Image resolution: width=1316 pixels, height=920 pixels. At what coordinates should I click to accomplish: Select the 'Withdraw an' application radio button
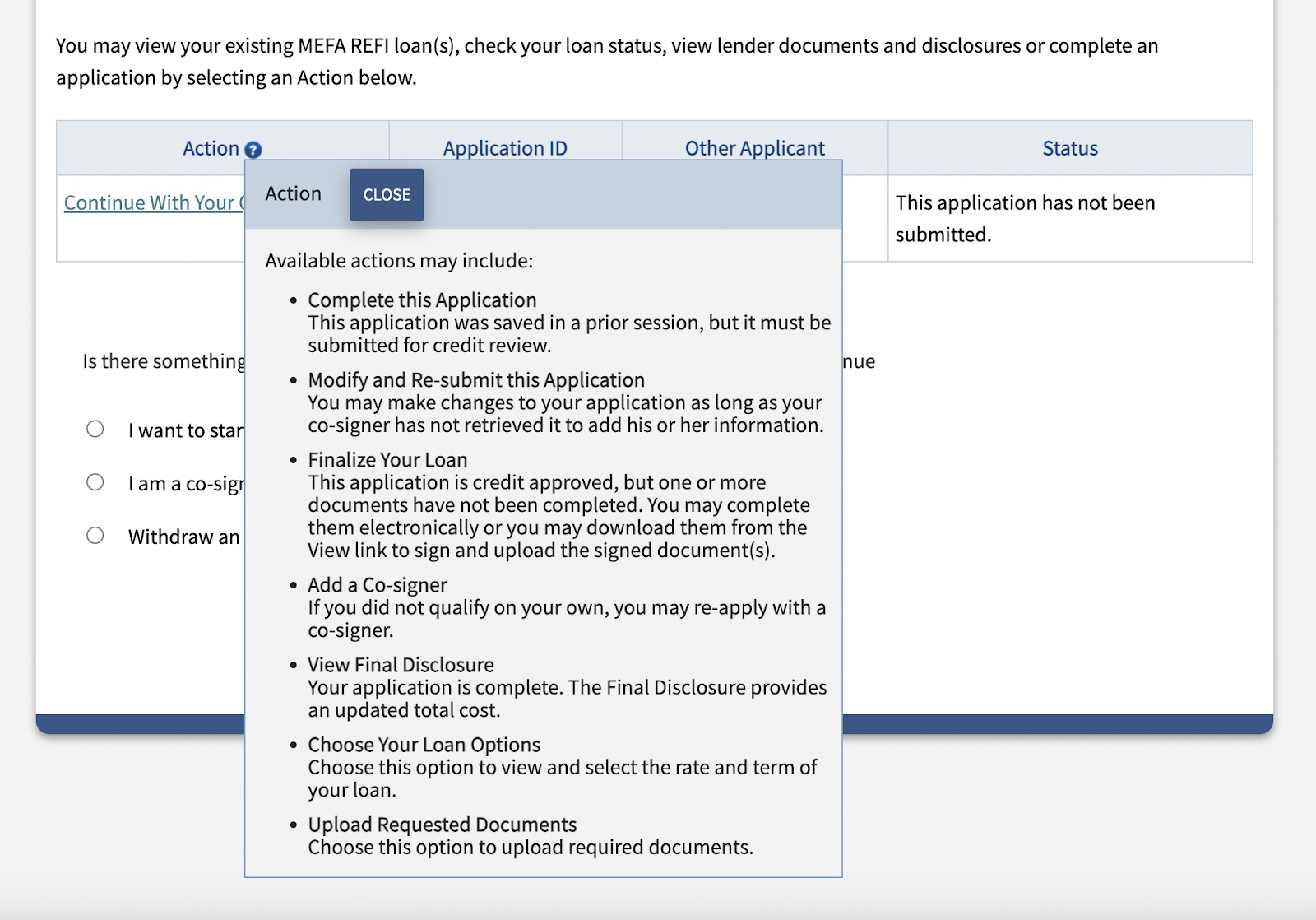tap(95, 536)
